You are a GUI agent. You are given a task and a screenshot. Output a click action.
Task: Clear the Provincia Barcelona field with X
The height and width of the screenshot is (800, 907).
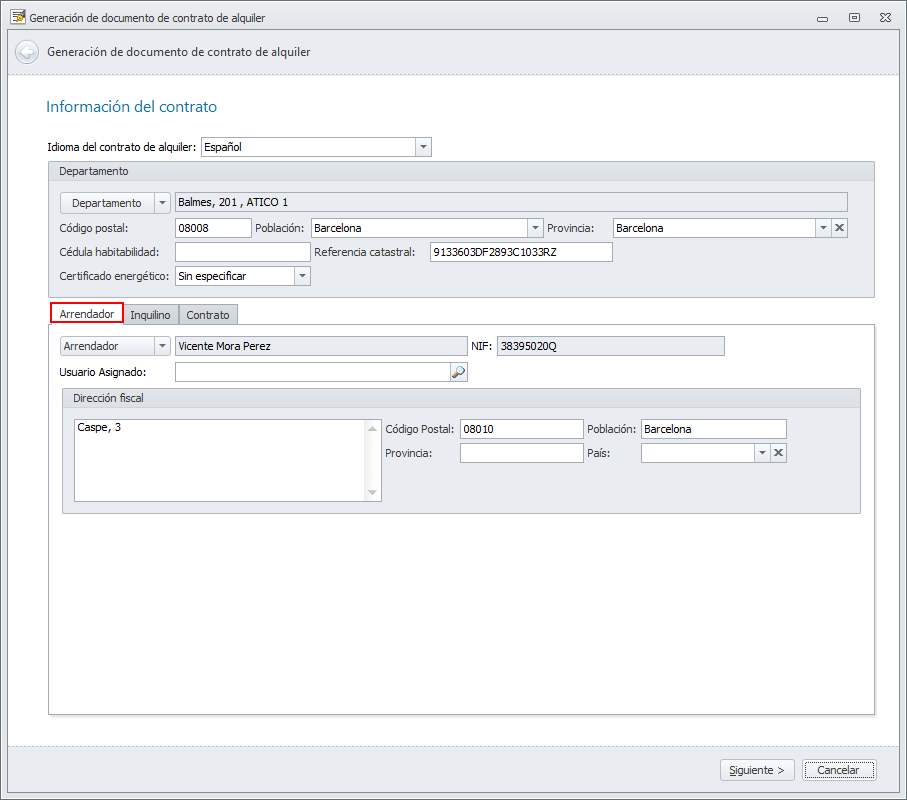click(x=839, y=228)
